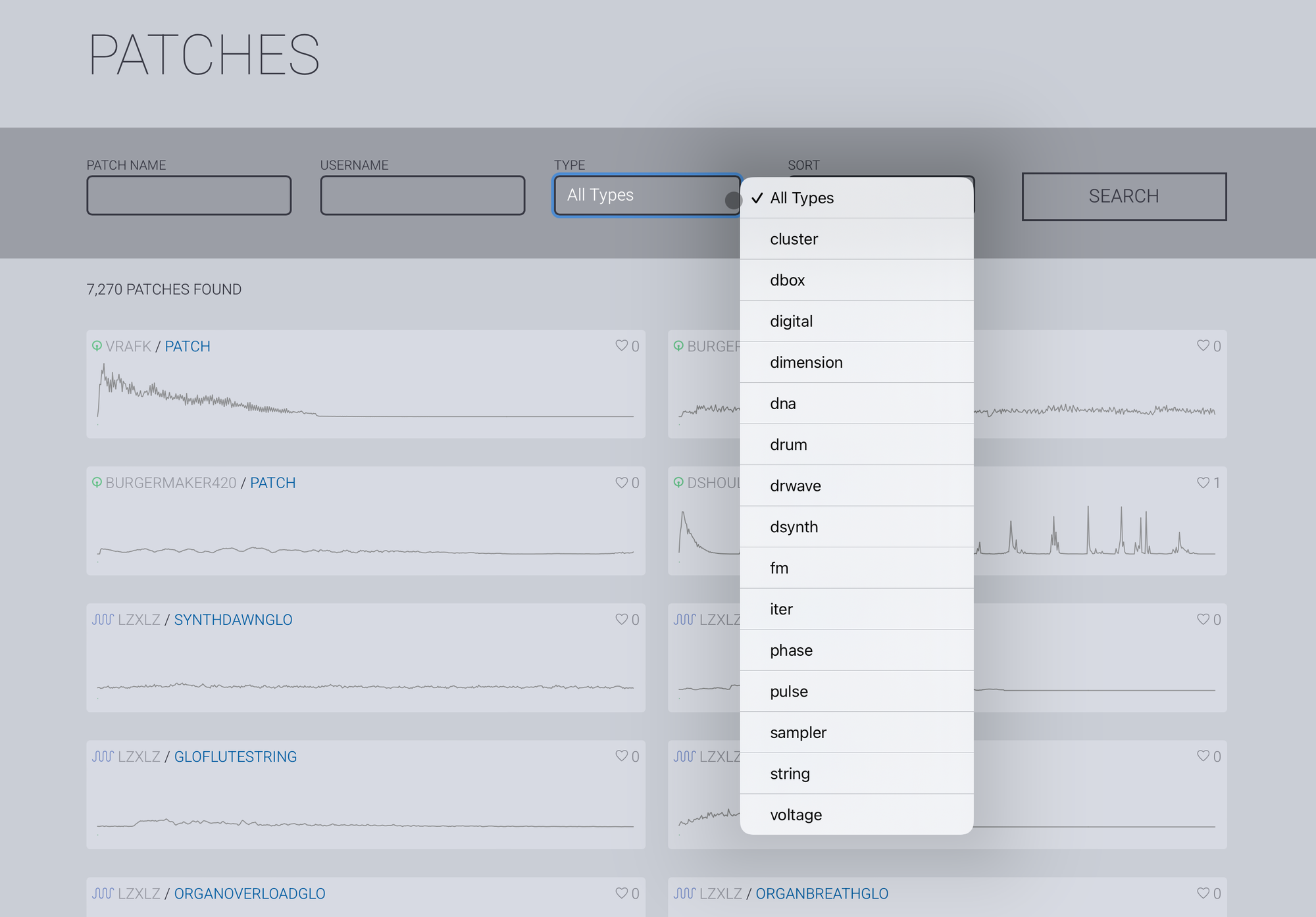Click the '7,270 PATCHES FOUND' text
Viewport: 1316px width, 917px height.
coord(164,289)
